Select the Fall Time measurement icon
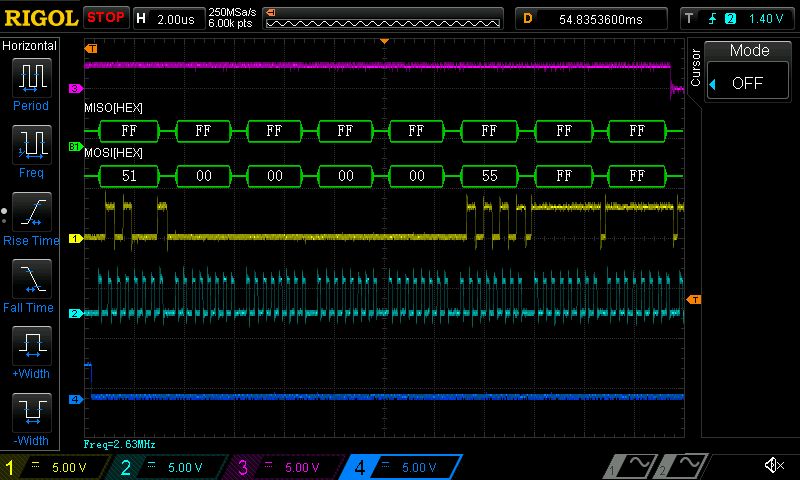800x480 pixels. [x=32, y=279]
